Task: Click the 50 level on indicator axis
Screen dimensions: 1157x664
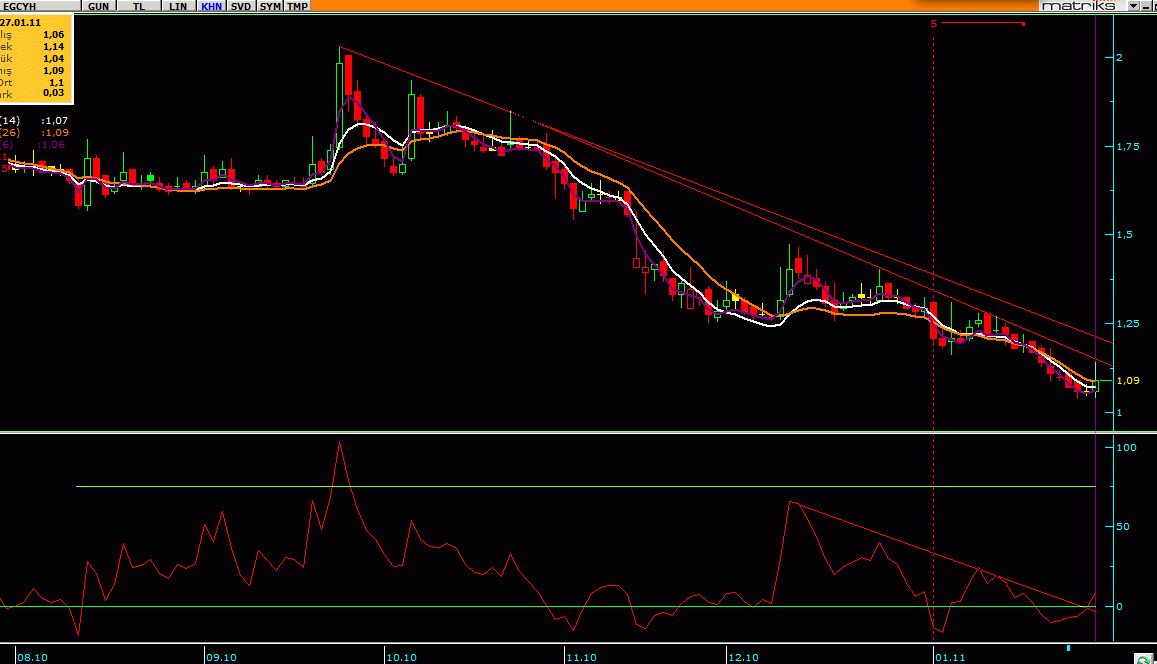Action: click(1123, 527)
